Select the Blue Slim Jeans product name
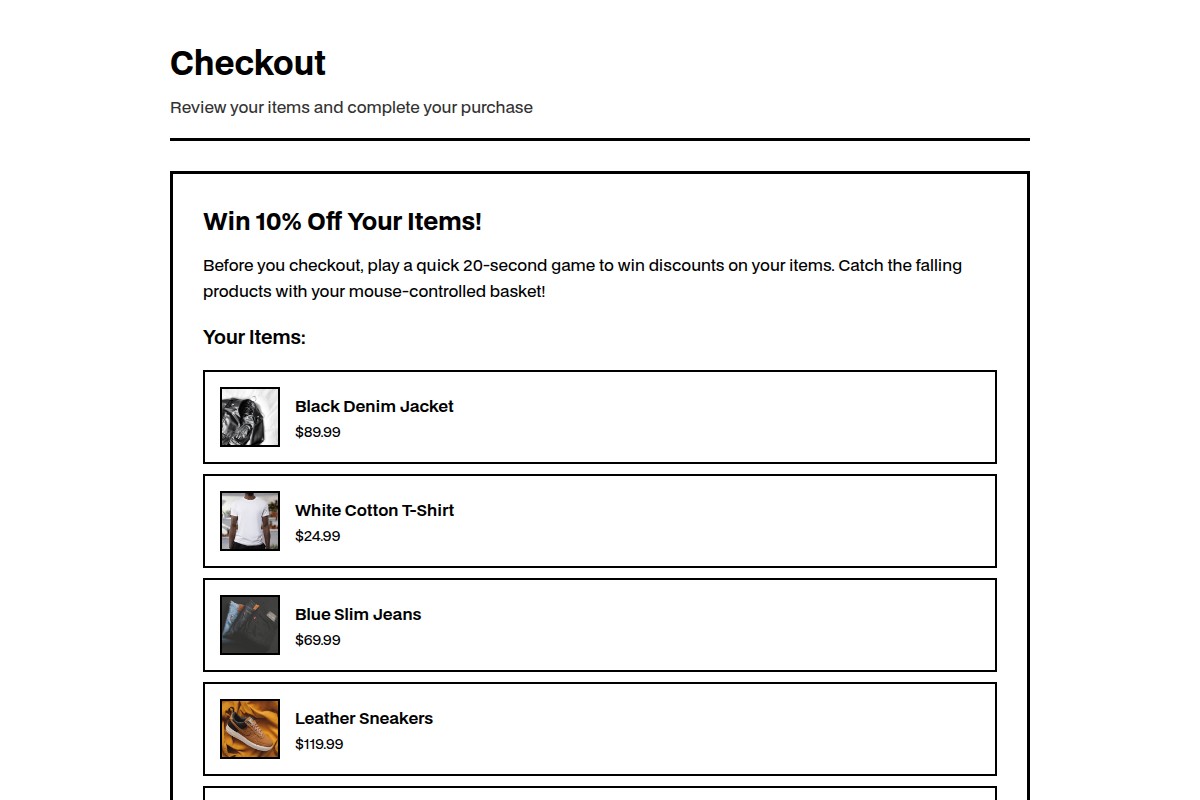 click(357, 614)
